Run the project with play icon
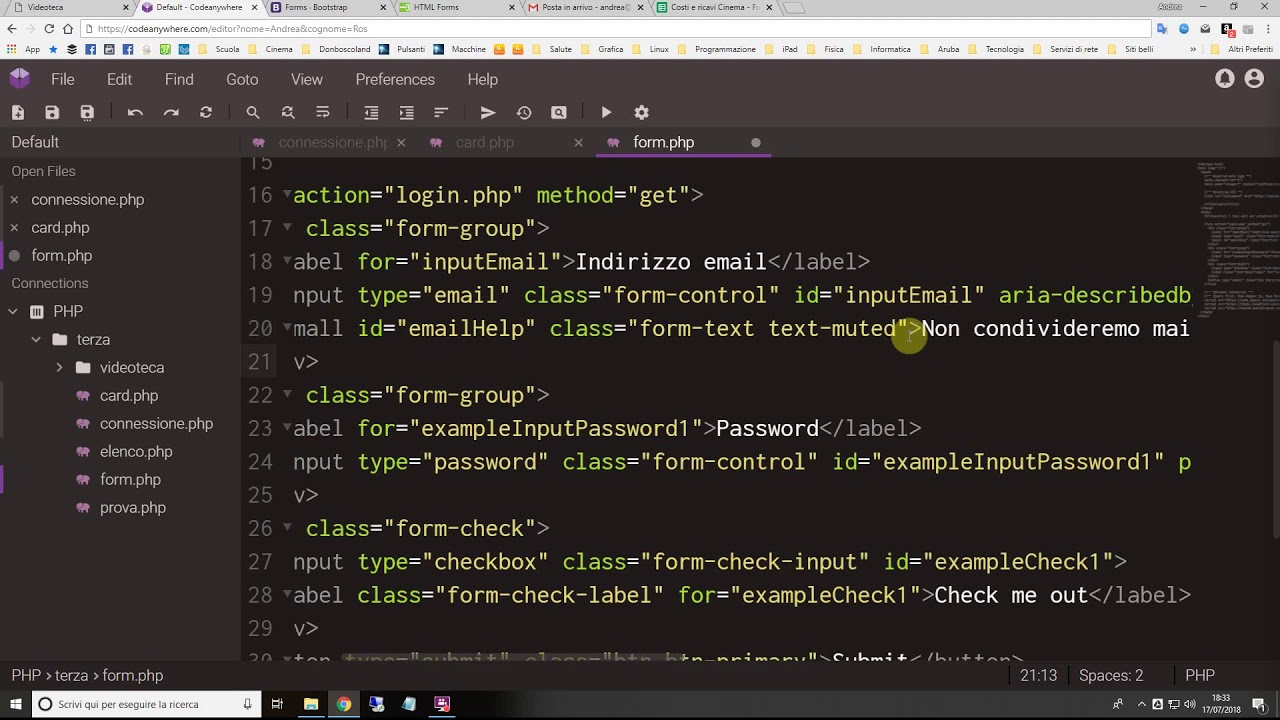The image size is (1280, 720). coord(606,113)
